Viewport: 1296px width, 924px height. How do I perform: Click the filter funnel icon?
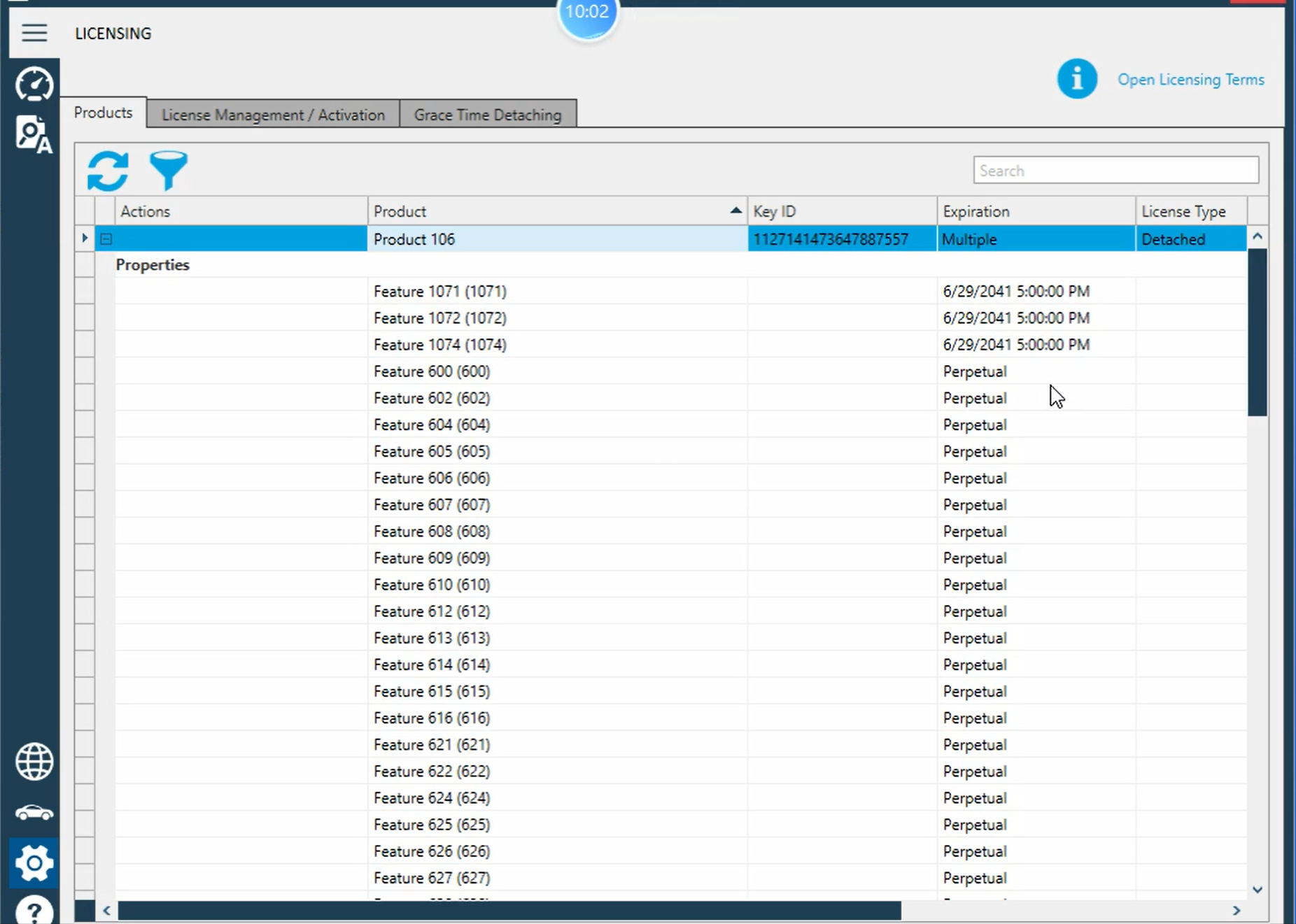[169, 171]
